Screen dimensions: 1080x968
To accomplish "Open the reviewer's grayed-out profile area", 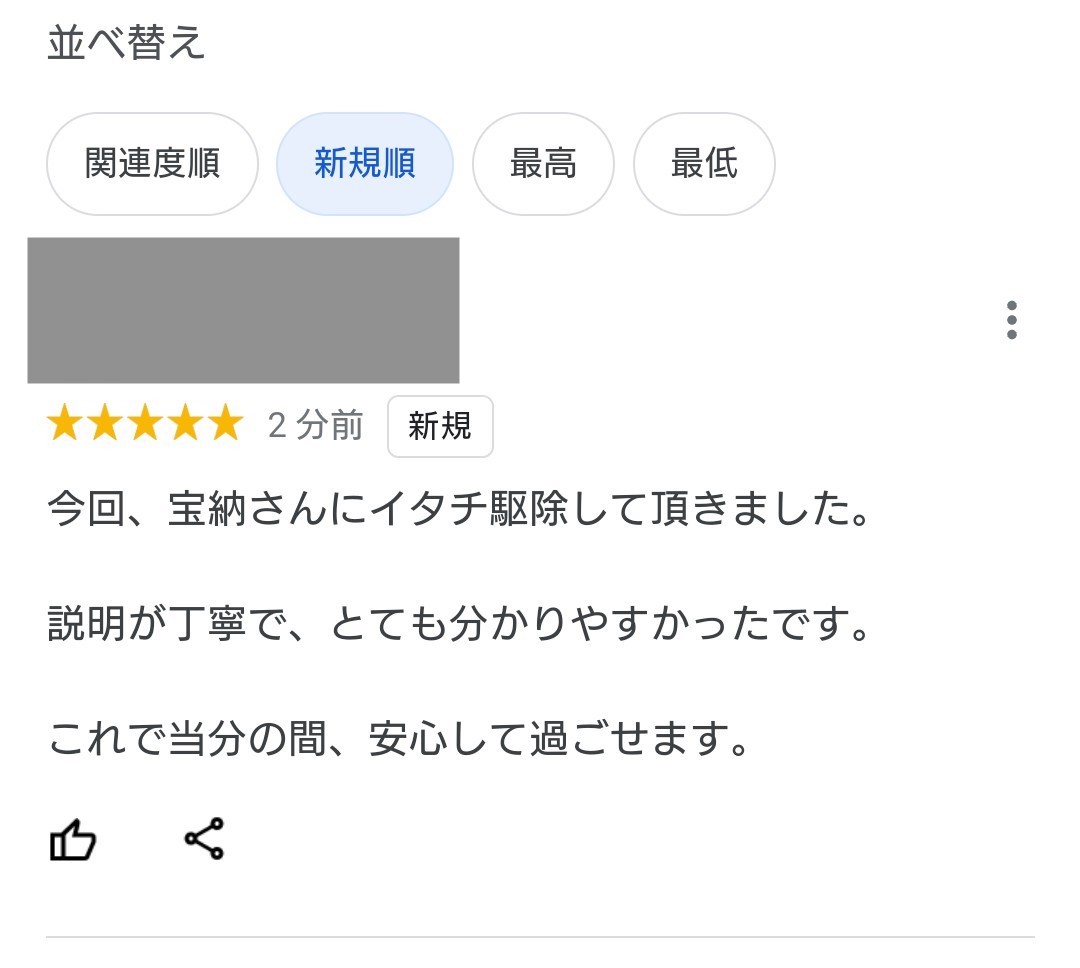I will (243, 310).
